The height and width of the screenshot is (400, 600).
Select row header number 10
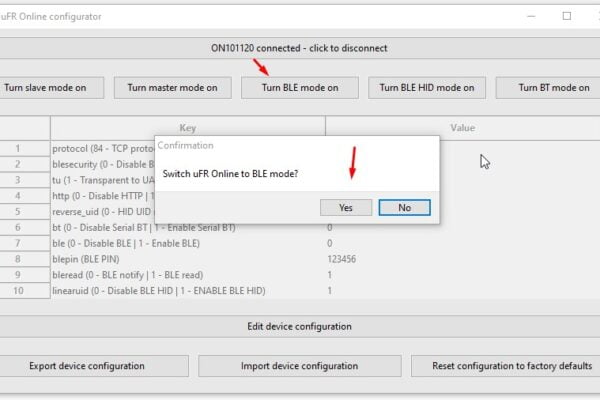[x=25, y=291]
